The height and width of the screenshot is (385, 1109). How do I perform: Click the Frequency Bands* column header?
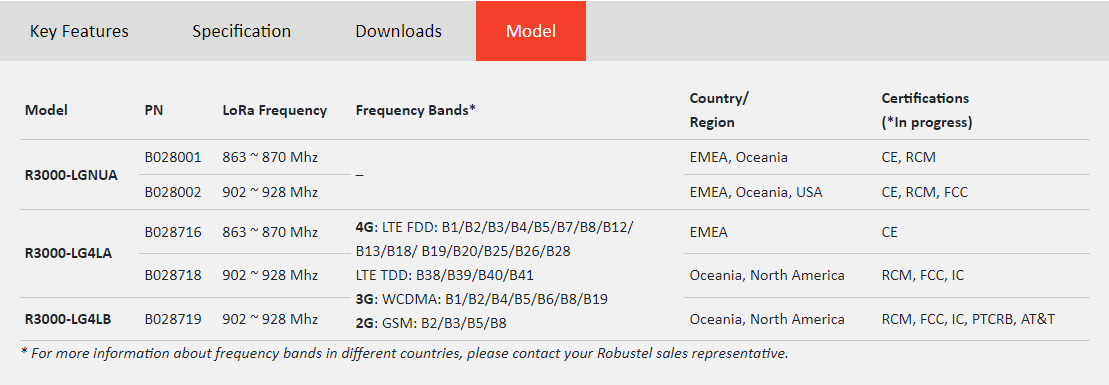point(415,110)
